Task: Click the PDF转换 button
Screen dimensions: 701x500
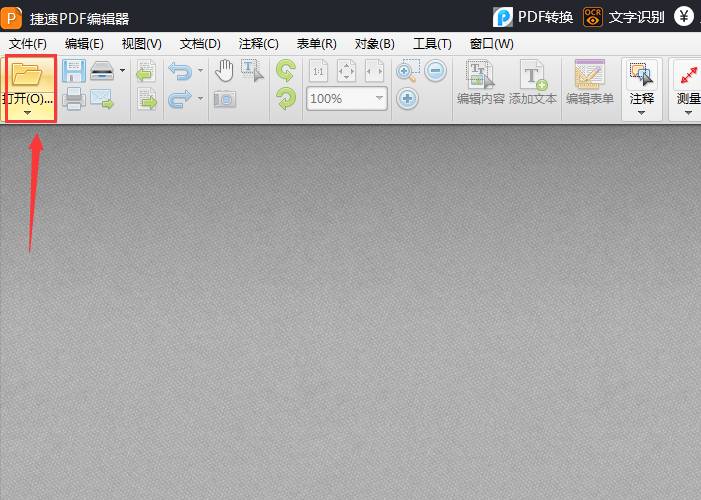Action: pos(533,17)
